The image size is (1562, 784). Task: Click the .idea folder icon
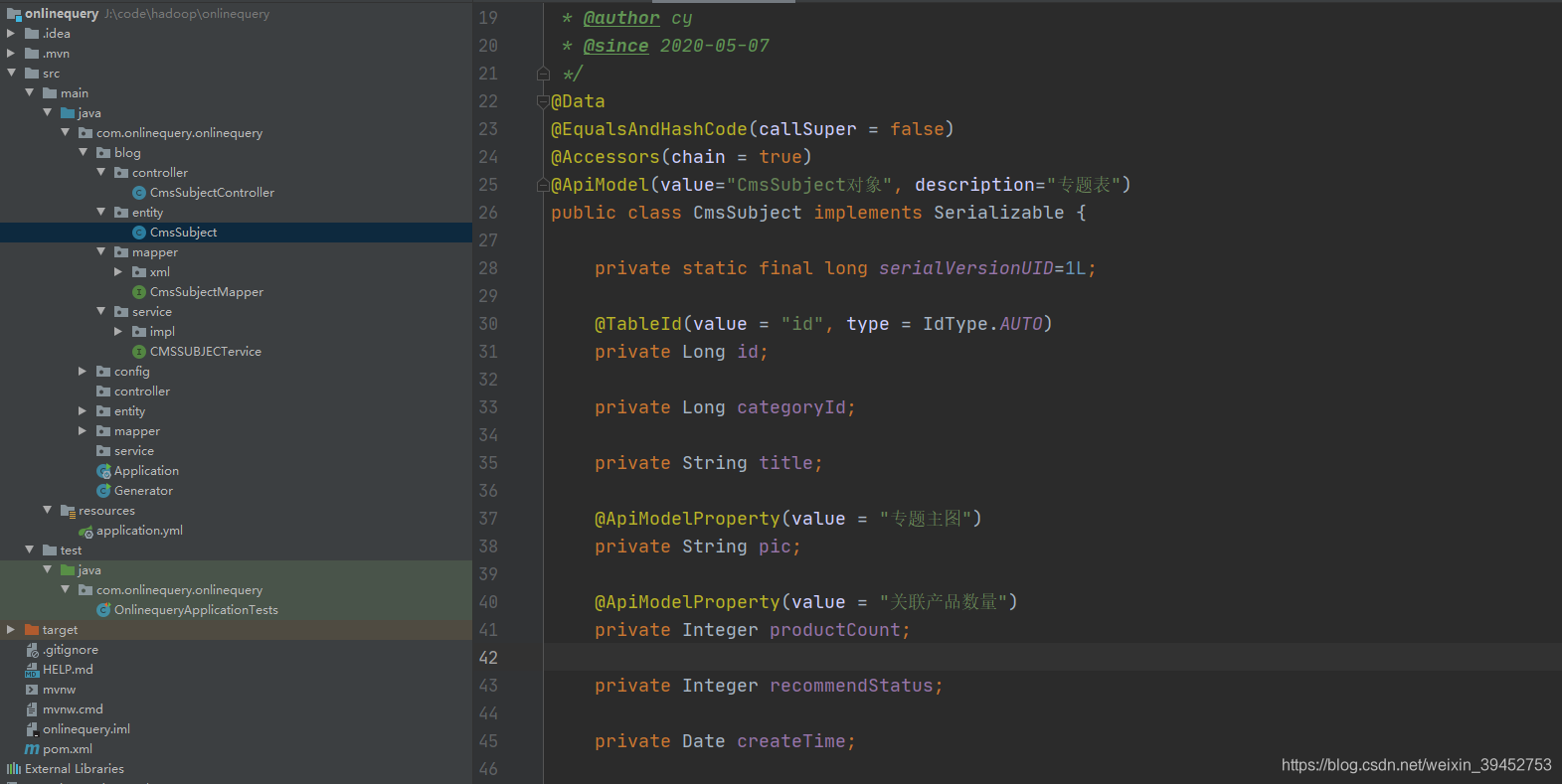(32, 34)
